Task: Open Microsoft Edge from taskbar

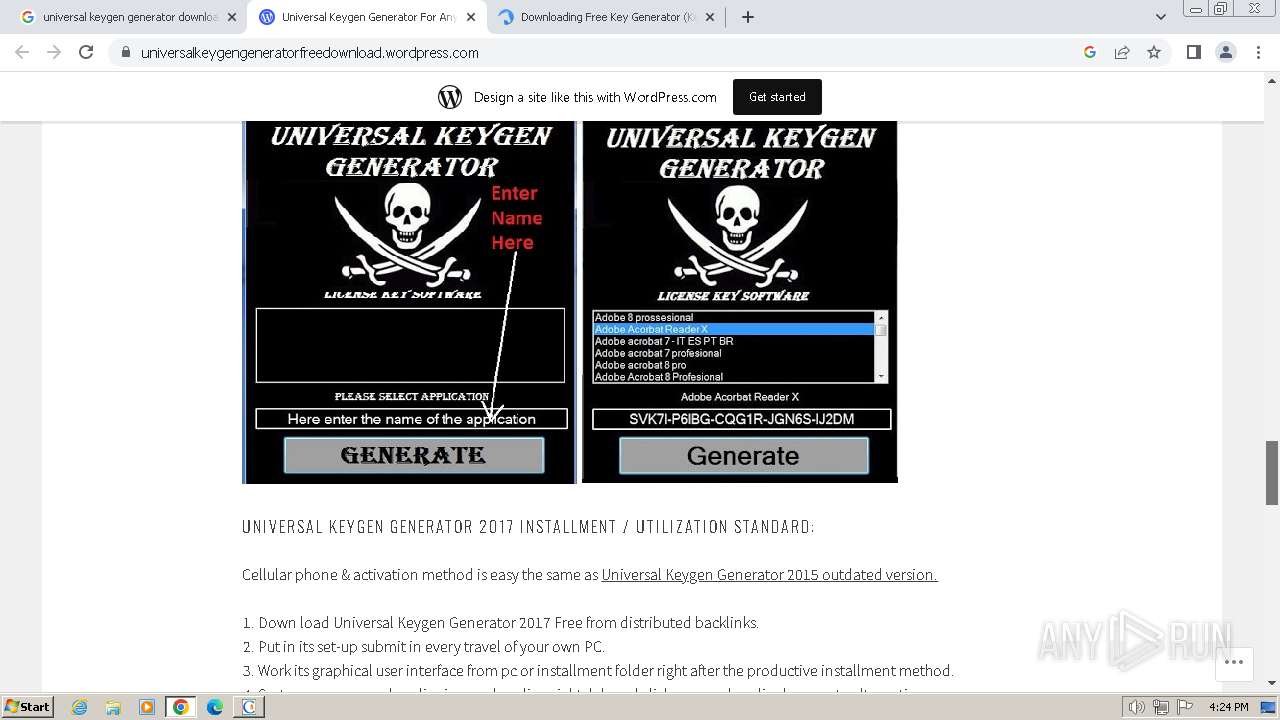Action: (x=215, y=707)
